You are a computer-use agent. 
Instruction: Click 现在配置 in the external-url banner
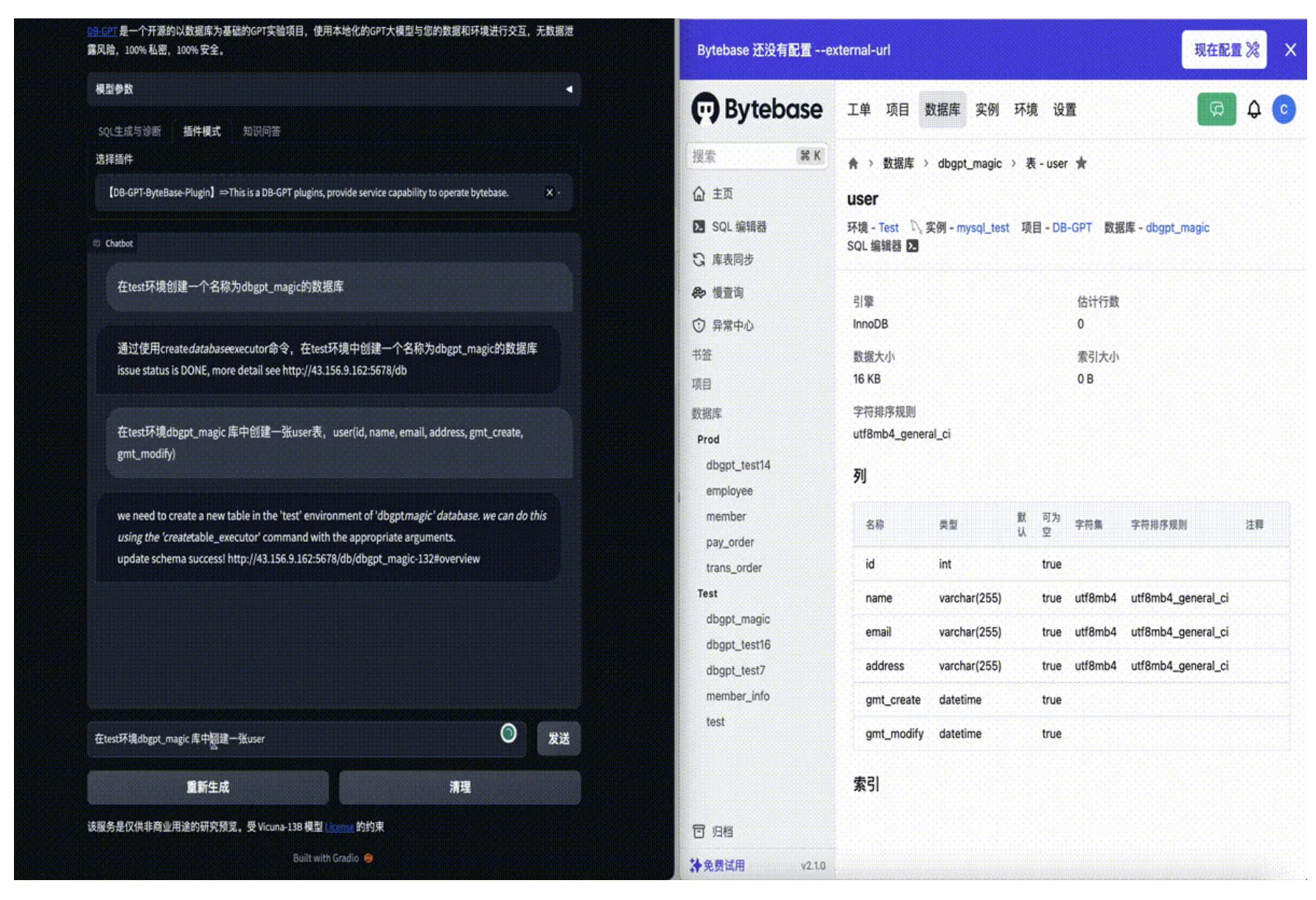coord(1223,49)
